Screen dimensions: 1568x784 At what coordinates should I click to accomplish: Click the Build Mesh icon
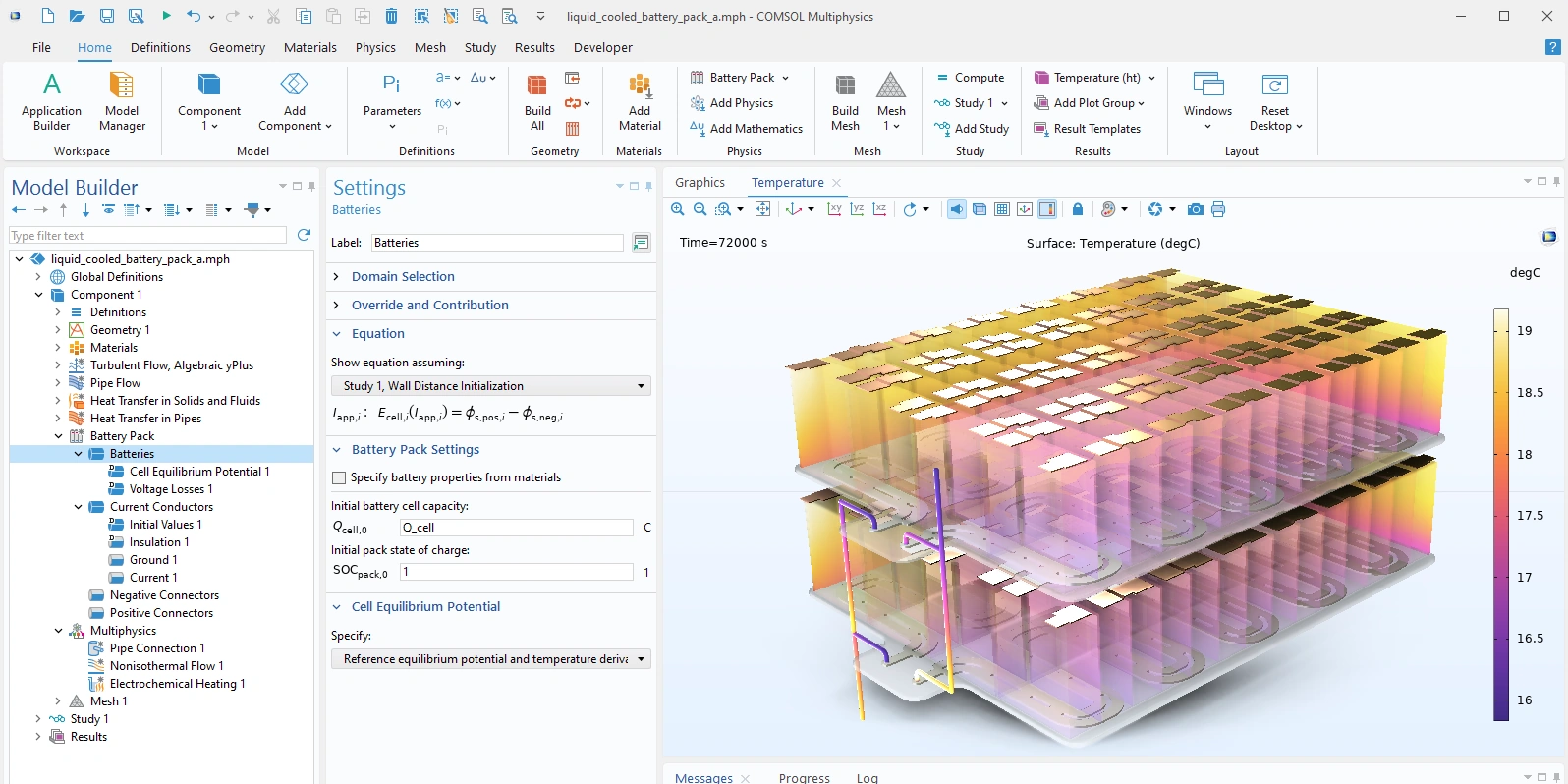point(845,101)
